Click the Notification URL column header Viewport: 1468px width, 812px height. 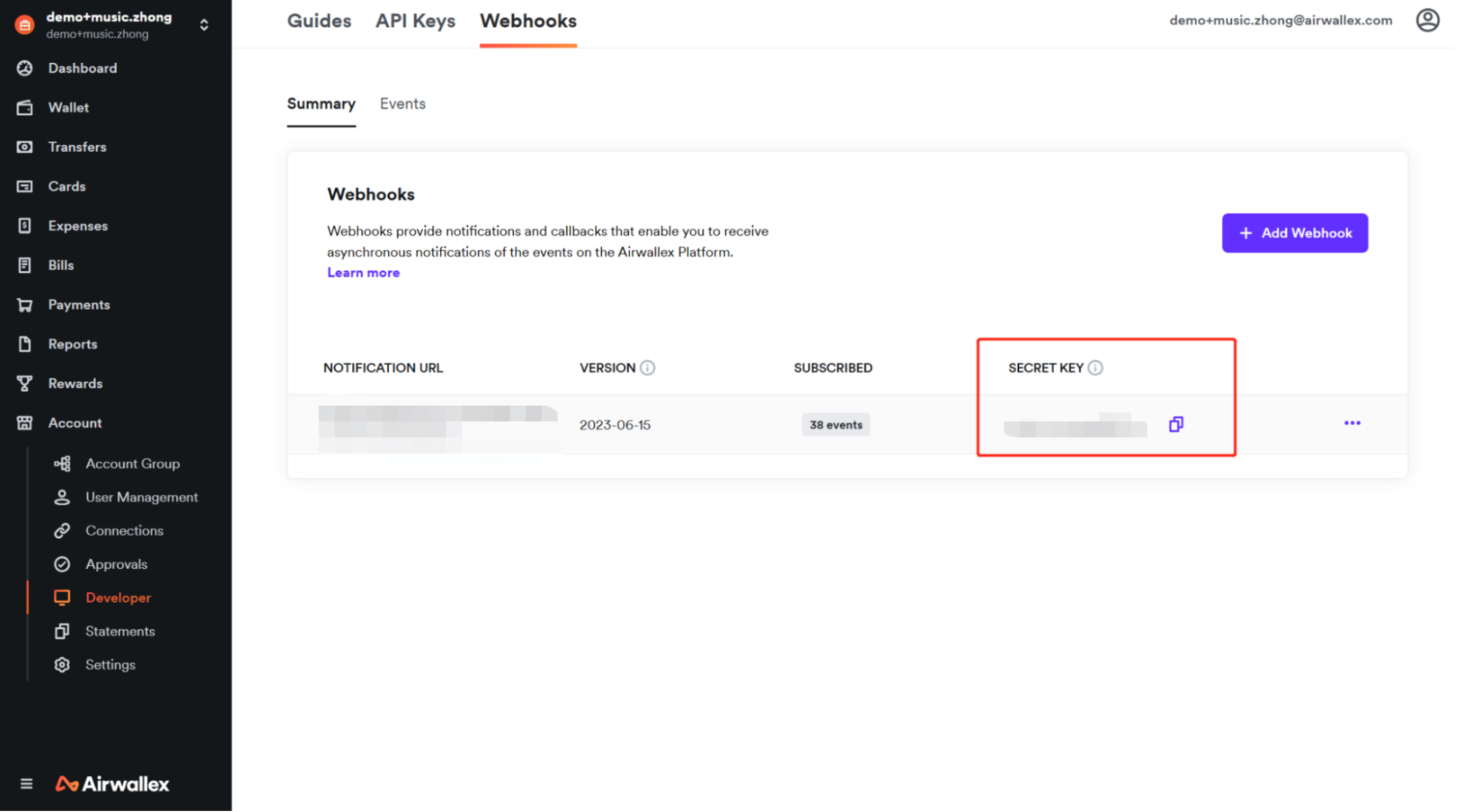tap(383, 368)
